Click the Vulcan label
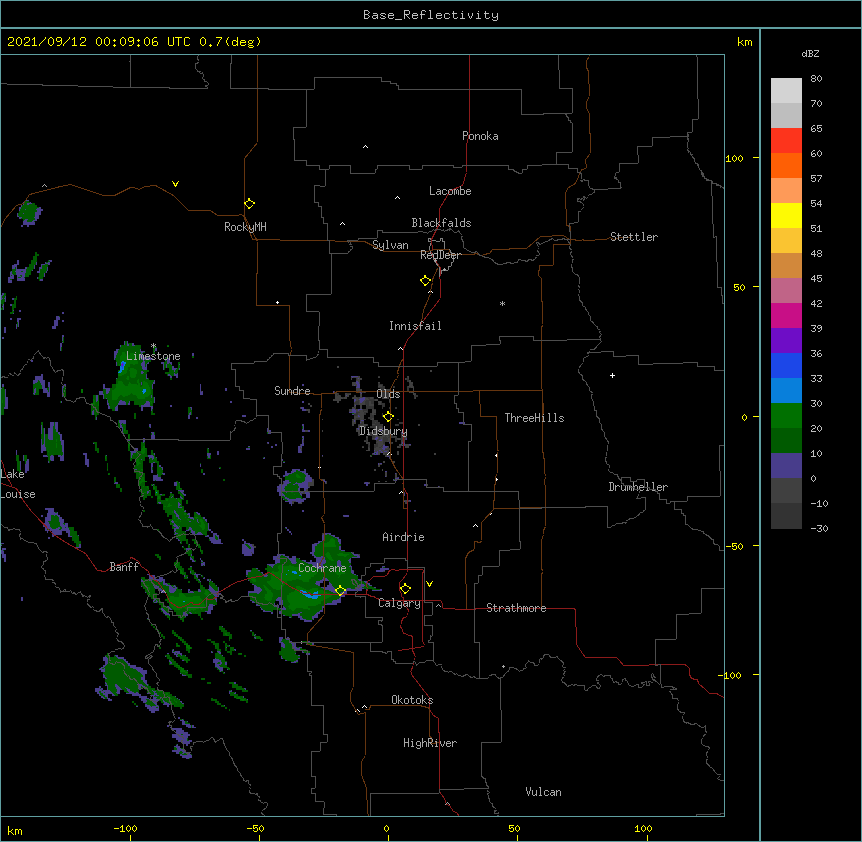The height and width of the screenshot is (842, 862). [x=543, y=792]
